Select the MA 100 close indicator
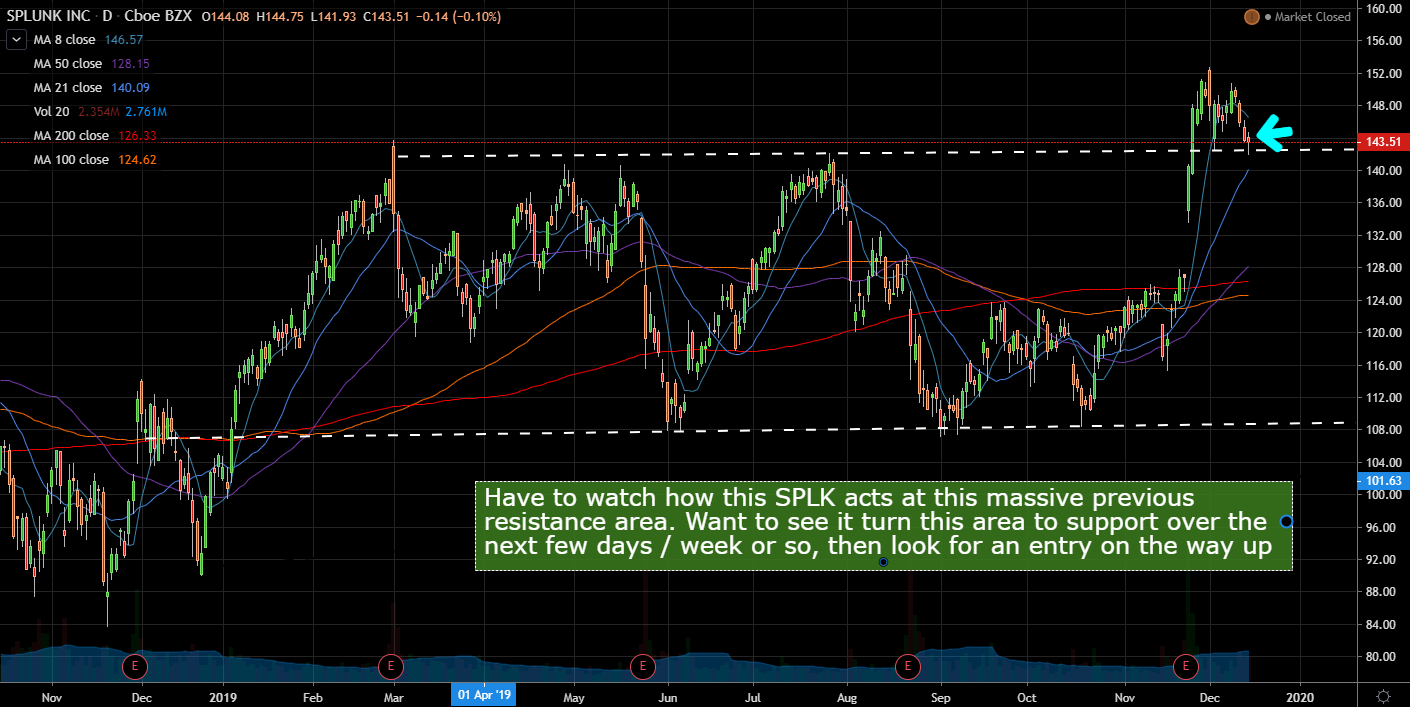1410x707 pixels. click(71, 160)
